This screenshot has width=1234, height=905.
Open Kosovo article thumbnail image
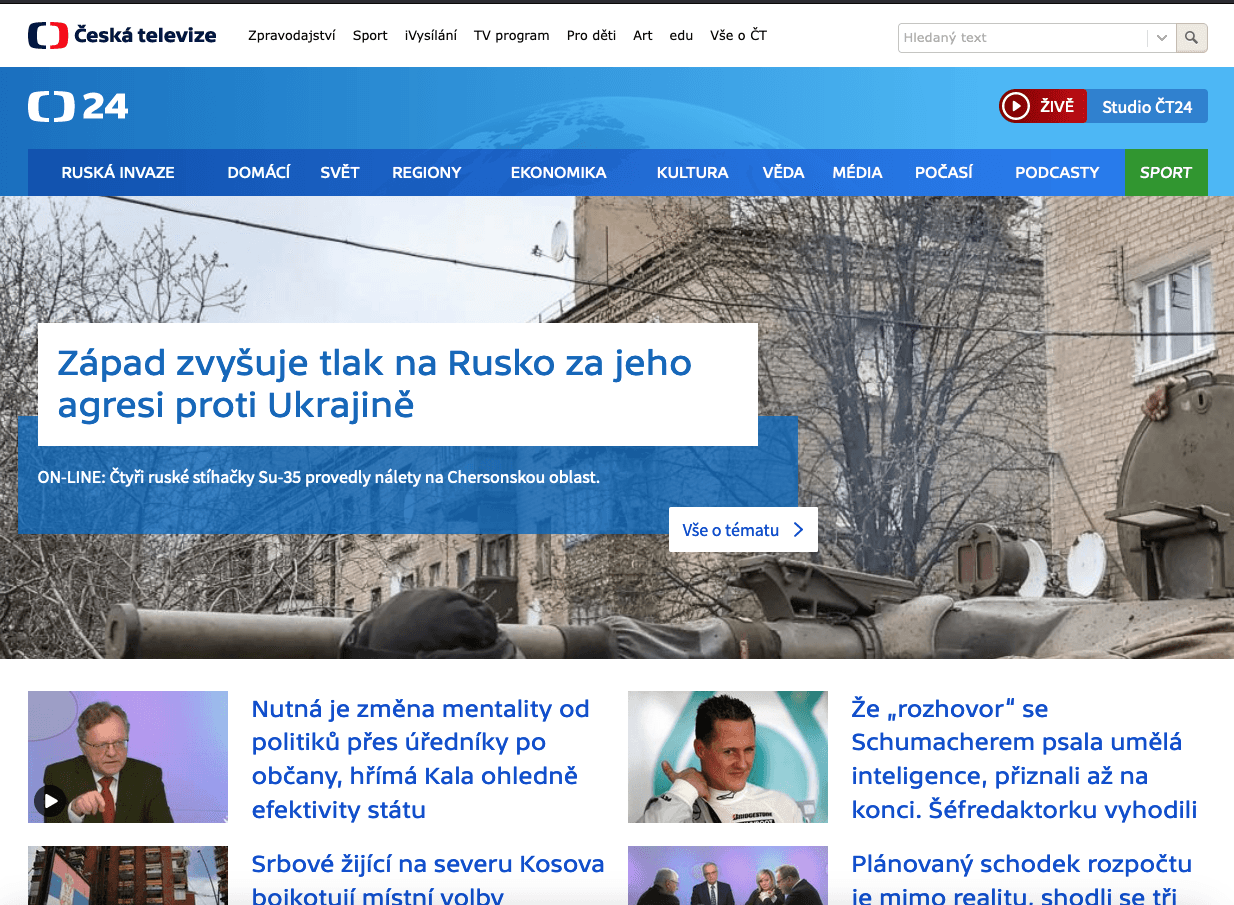128,876
